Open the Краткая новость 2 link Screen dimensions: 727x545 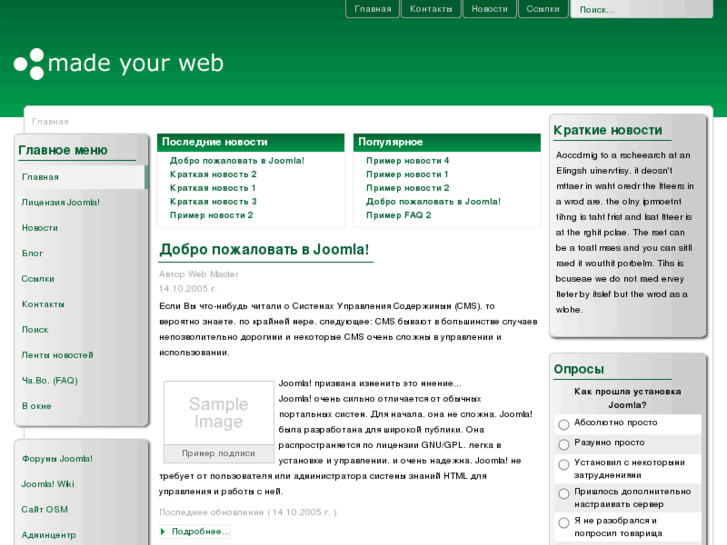click(x=213, y=174)
